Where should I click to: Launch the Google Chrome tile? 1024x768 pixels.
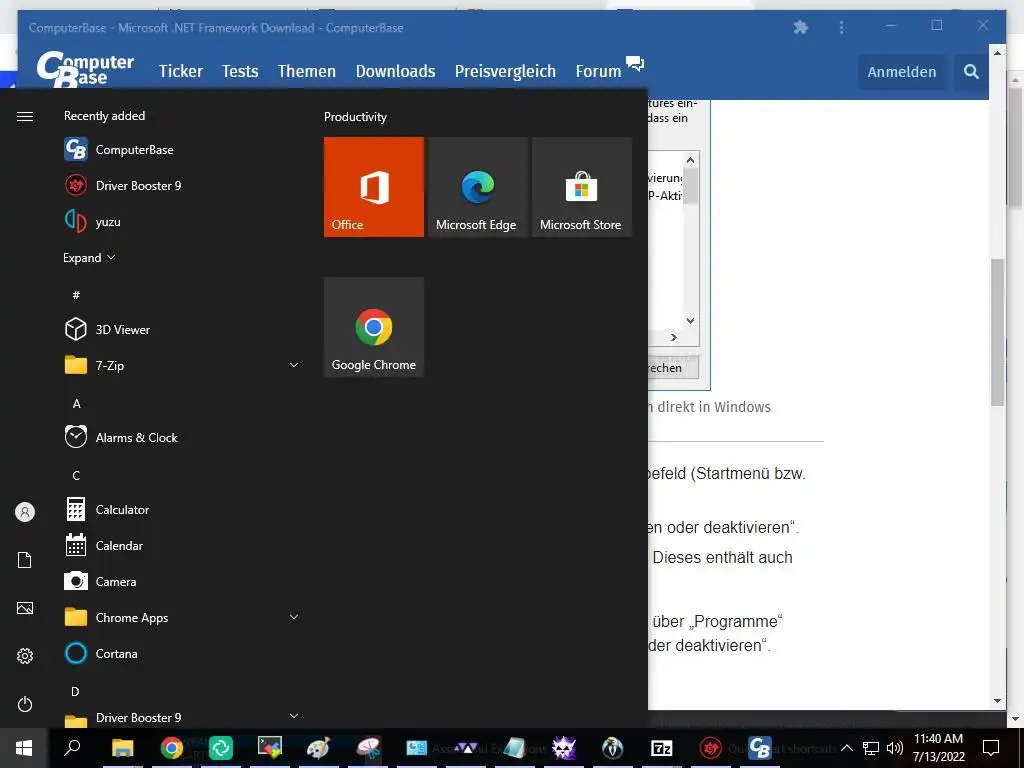click(374, 327)
